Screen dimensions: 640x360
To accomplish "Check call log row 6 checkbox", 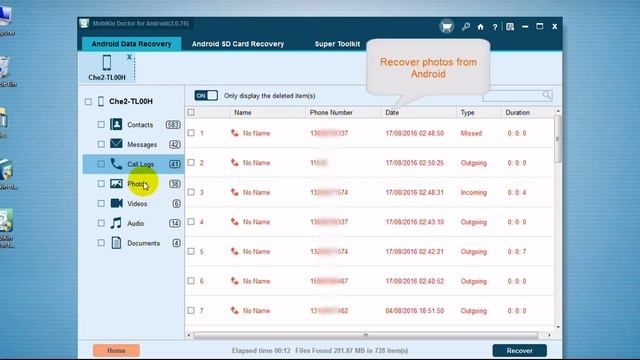I will 191,281.
